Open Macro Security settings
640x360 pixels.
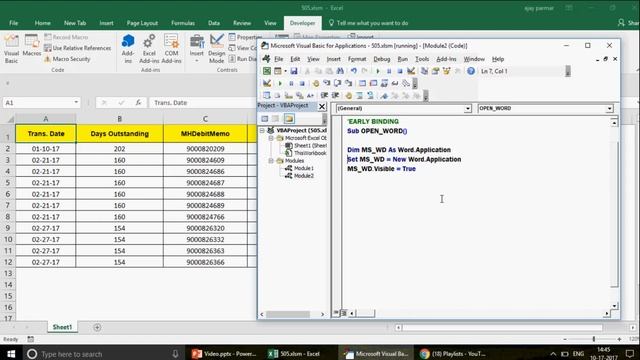tap(67, 59)
